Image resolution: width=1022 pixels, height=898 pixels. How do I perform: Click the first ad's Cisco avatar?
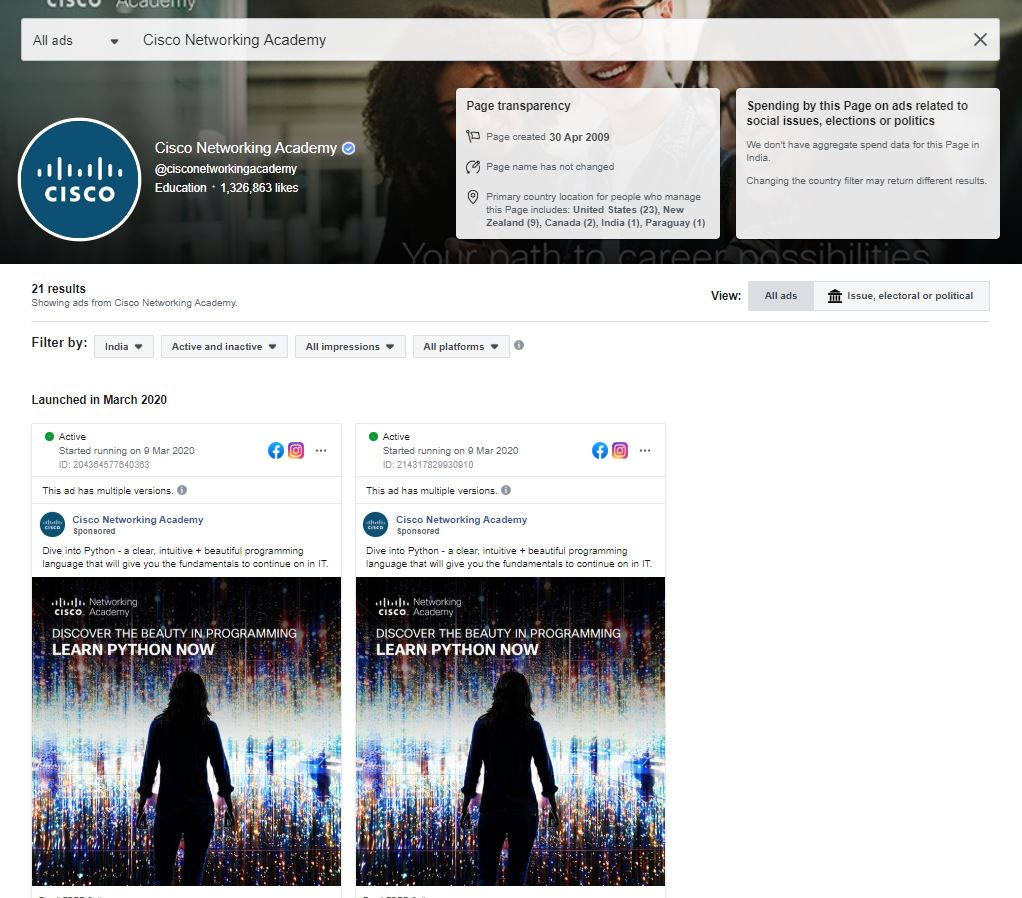pyautogui.click(x=52, y=525)
